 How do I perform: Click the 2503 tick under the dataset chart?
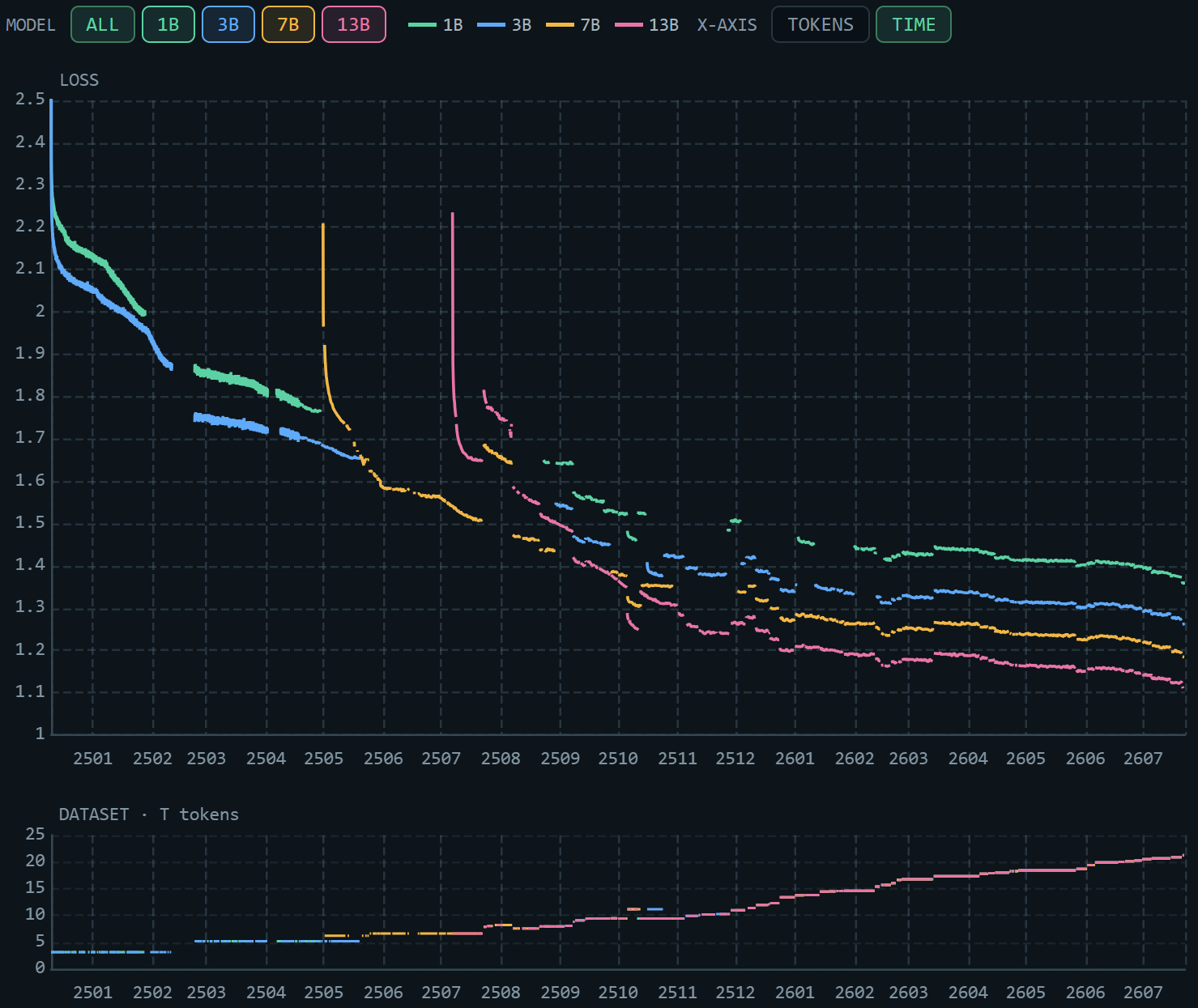pos(206,993)
